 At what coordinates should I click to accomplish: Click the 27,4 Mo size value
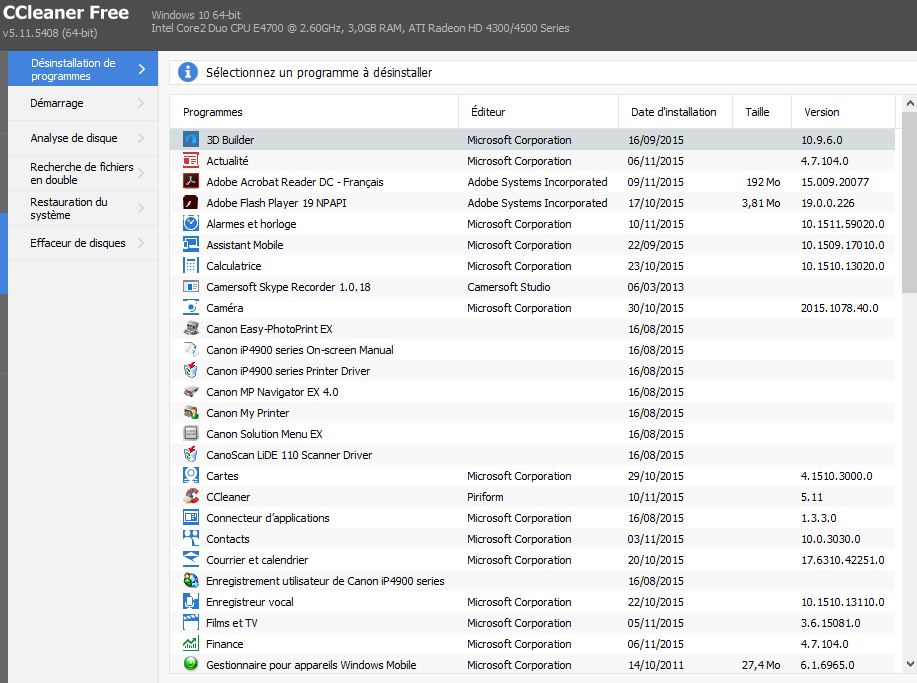761,665
